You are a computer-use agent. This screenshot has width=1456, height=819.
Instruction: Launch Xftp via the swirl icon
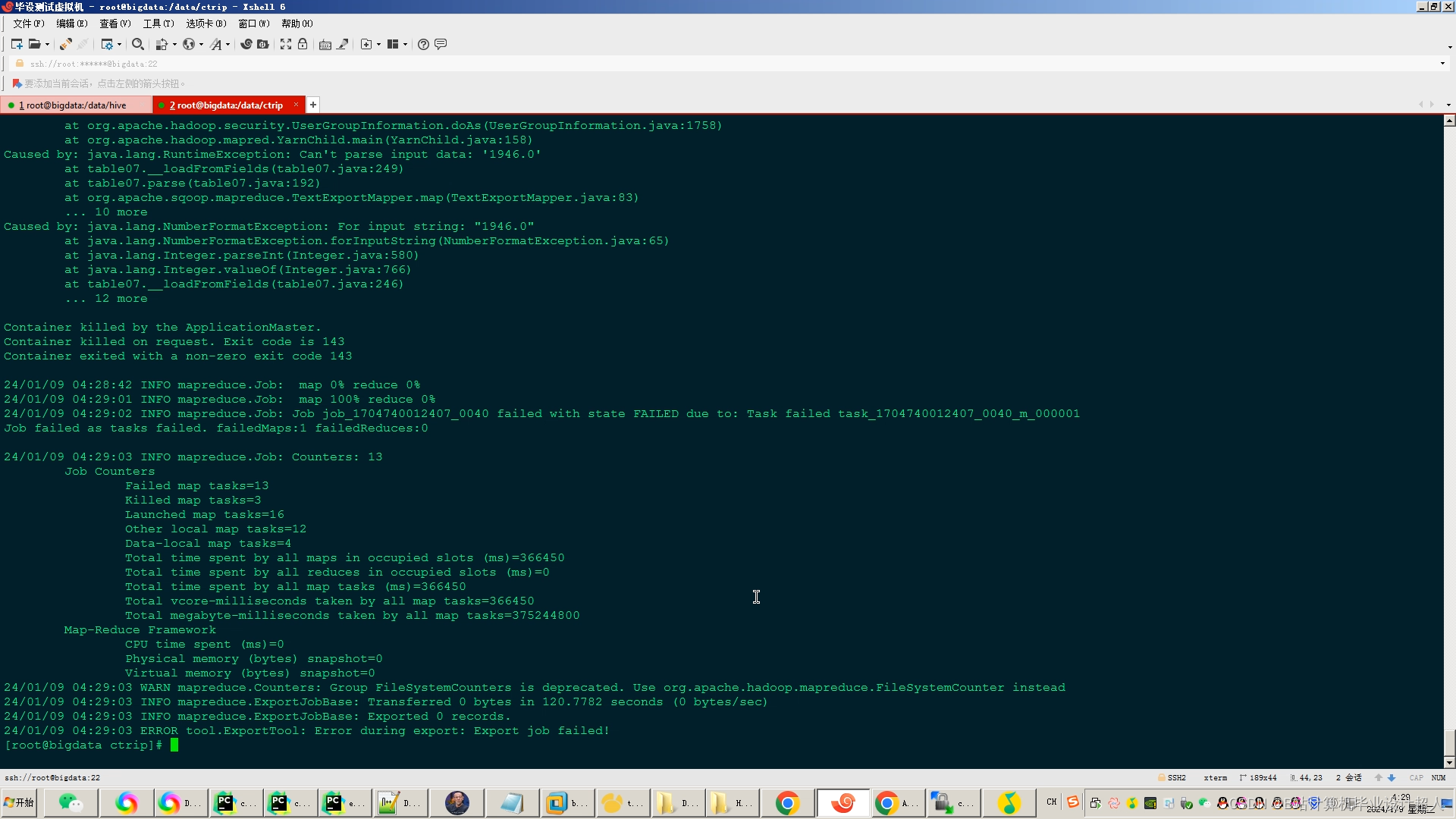[x=246, y=44]
